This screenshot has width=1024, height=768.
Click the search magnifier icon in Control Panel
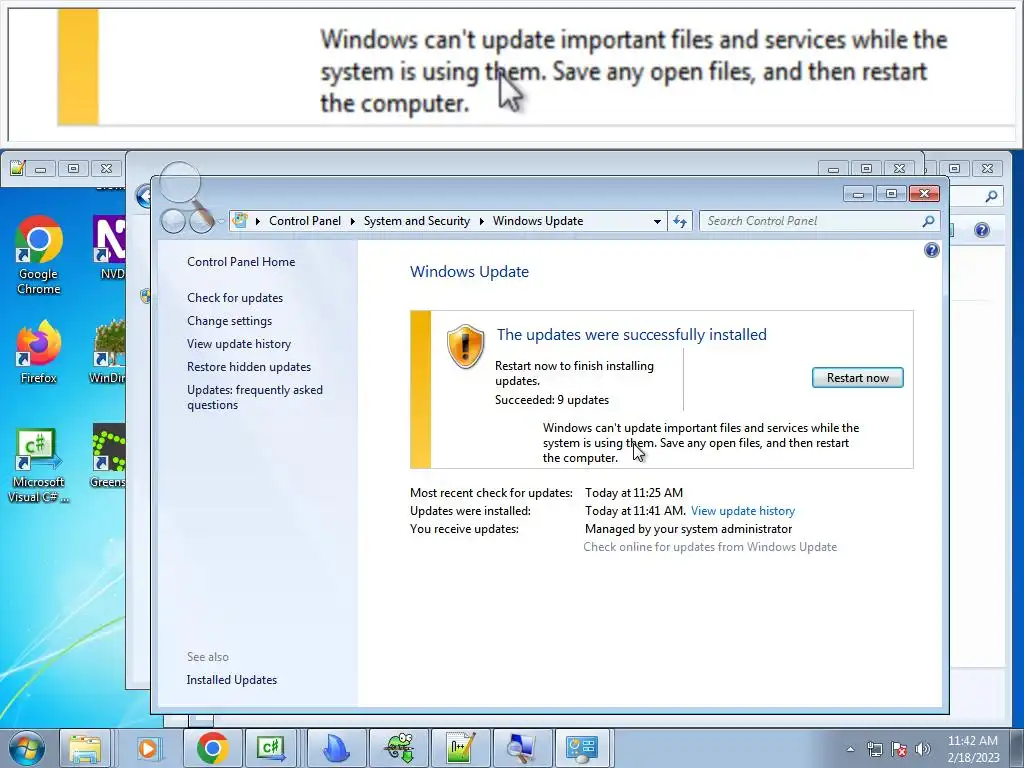pos(928,221)
